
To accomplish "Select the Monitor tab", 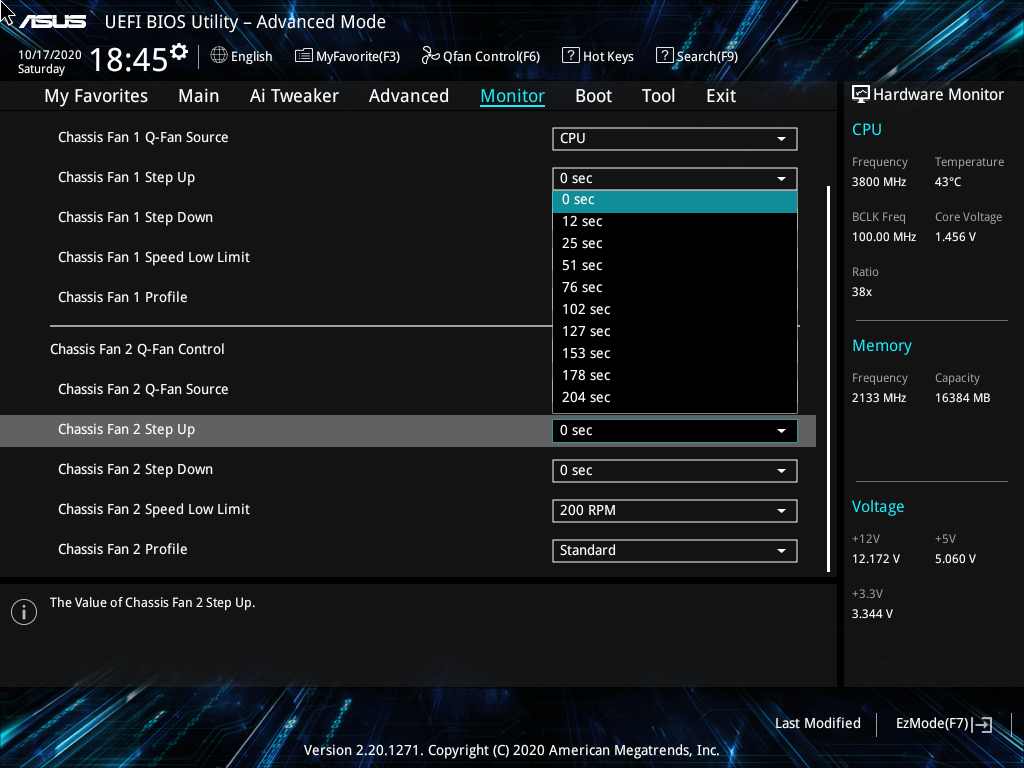I will click(x=513, y=96).
